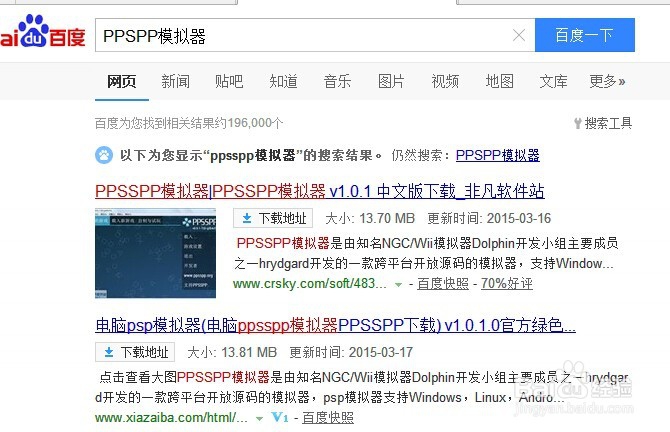Click 下载地址 button for 13.81 MB result

[x=135, y=353]
